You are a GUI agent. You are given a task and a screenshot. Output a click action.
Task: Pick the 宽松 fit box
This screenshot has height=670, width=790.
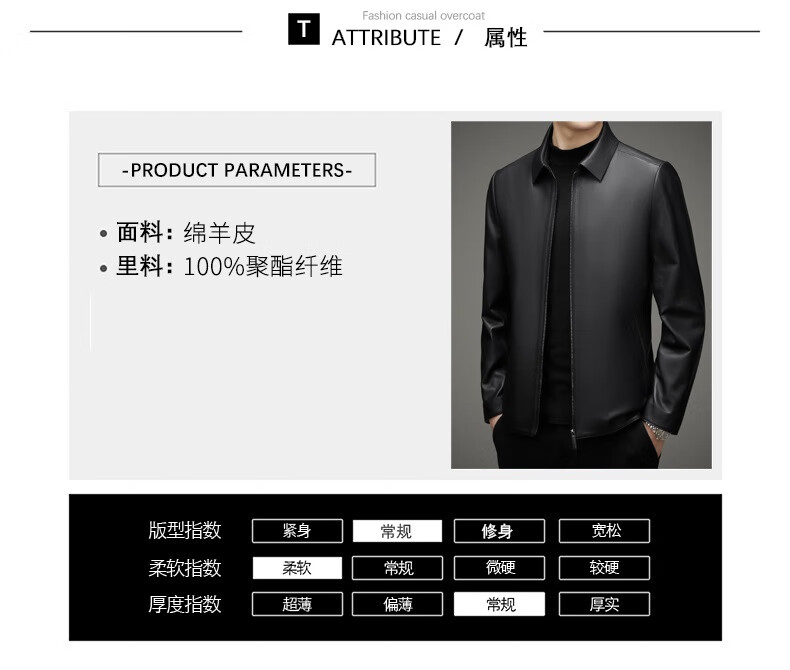click(604, 531)
